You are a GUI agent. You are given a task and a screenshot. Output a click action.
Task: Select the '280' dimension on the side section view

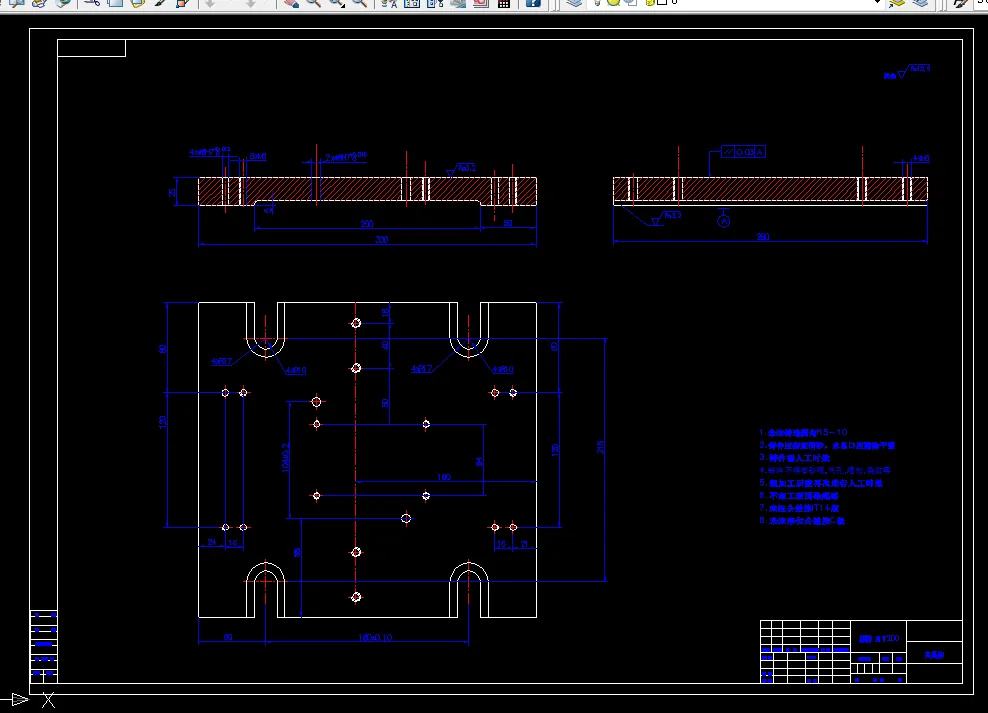762,237
